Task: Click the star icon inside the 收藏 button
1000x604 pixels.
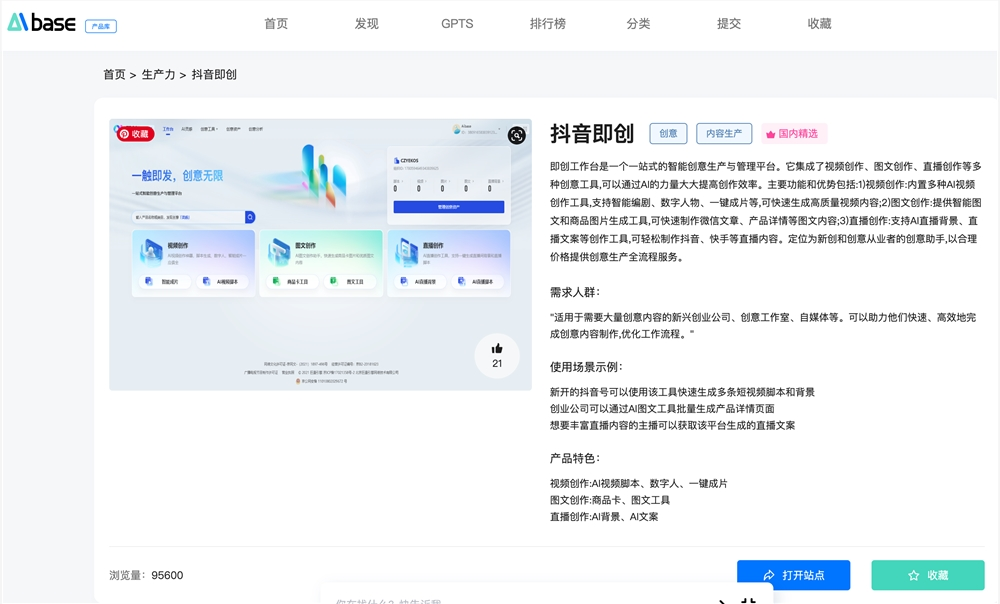Action: (x=913, y=575)
